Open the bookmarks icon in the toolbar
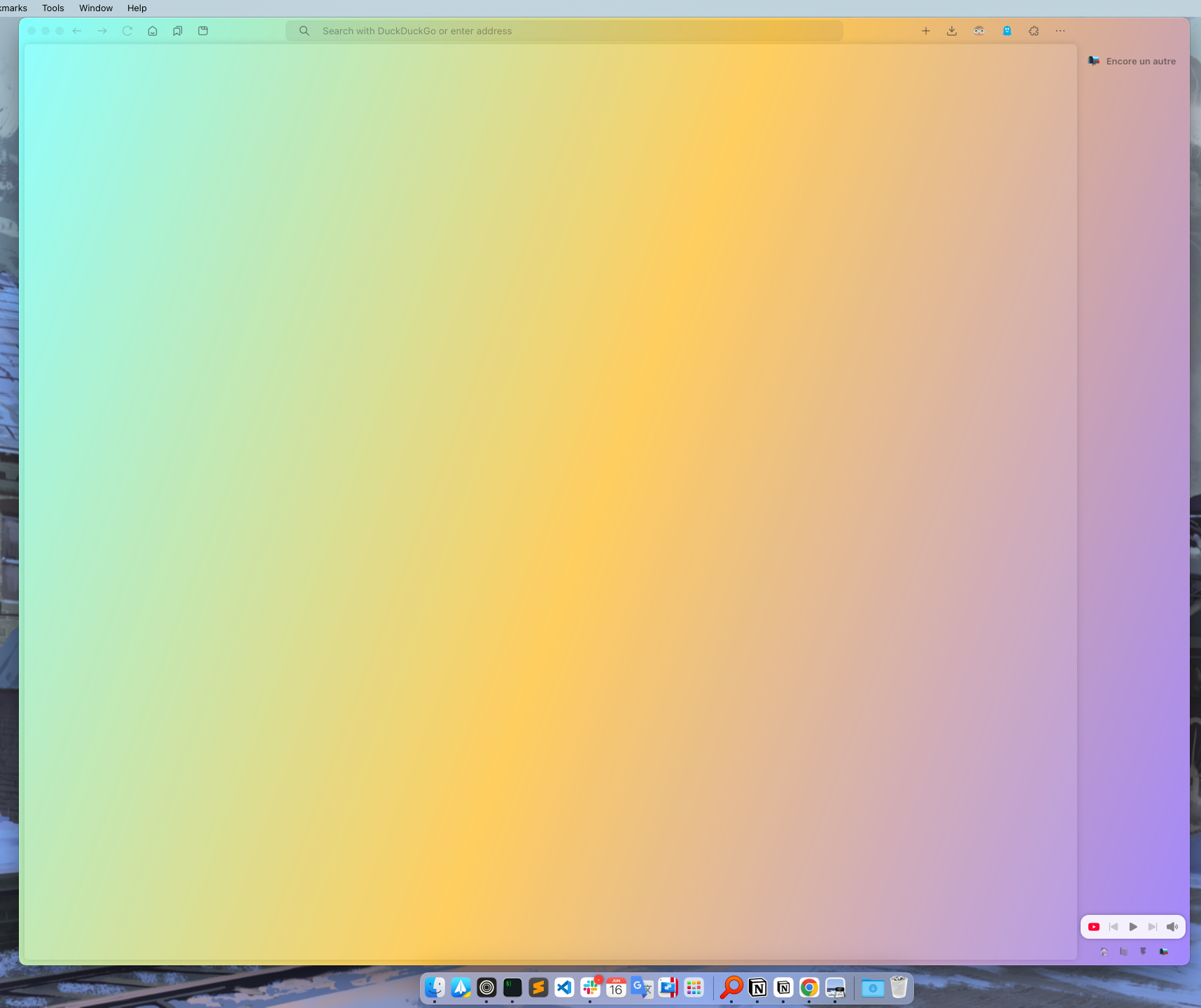Viewport: 1201px width, 1008px height. (178, 31)
